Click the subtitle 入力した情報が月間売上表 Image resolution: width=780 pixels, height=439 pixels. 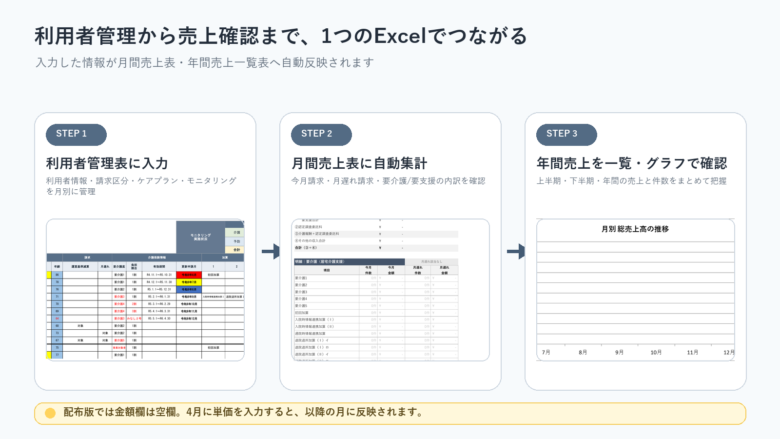[204, 63]
